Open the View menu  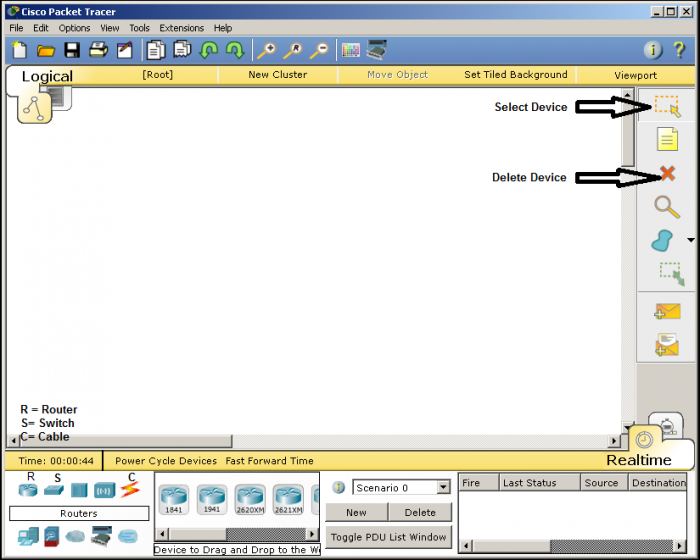[109, 28]
